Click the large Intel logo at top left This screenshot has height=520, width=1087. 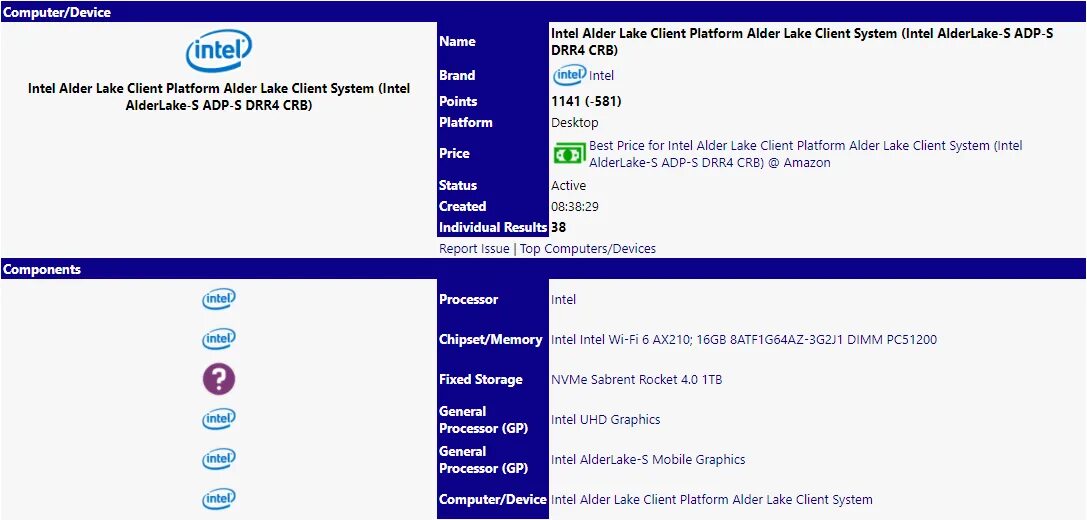click(218, 50)
